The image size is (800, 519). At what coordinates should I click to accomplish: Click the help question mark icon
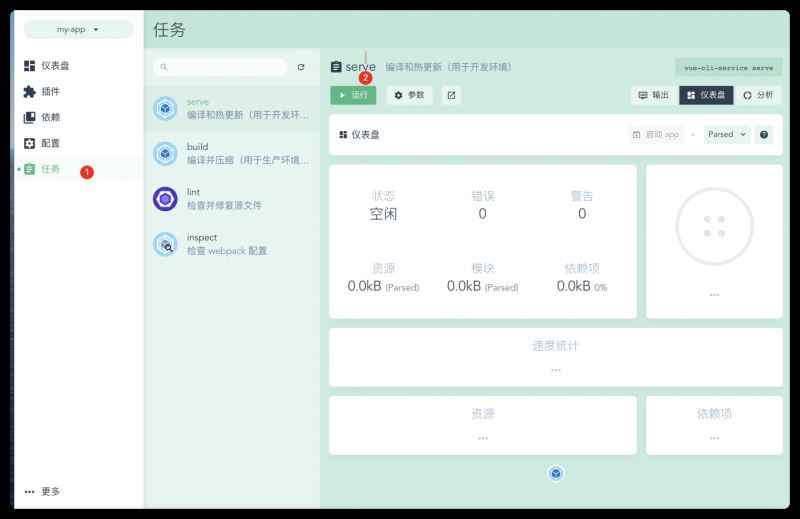[764, 135]
